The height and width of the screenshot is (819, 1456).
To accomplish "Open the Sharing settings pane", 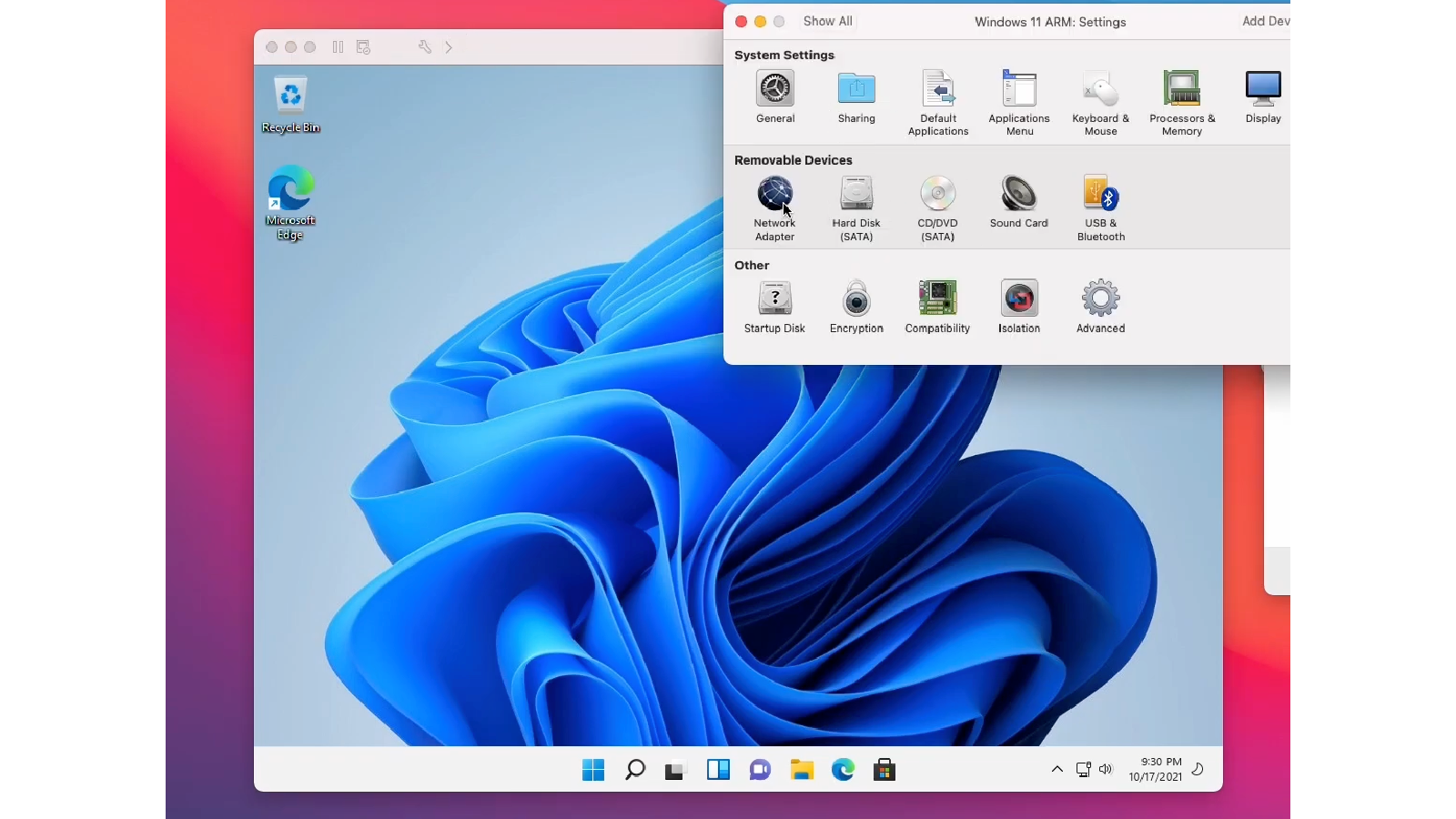I will [856, 96].
